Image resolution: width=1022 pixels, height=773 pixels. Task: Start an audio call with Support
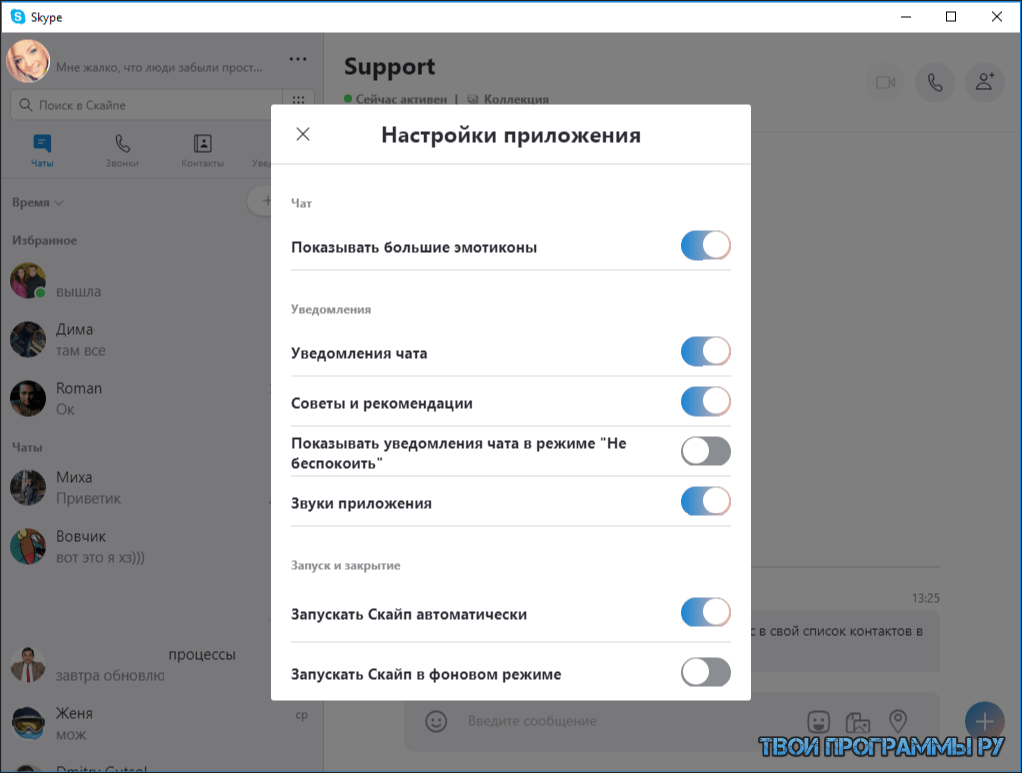pos(935,83)
